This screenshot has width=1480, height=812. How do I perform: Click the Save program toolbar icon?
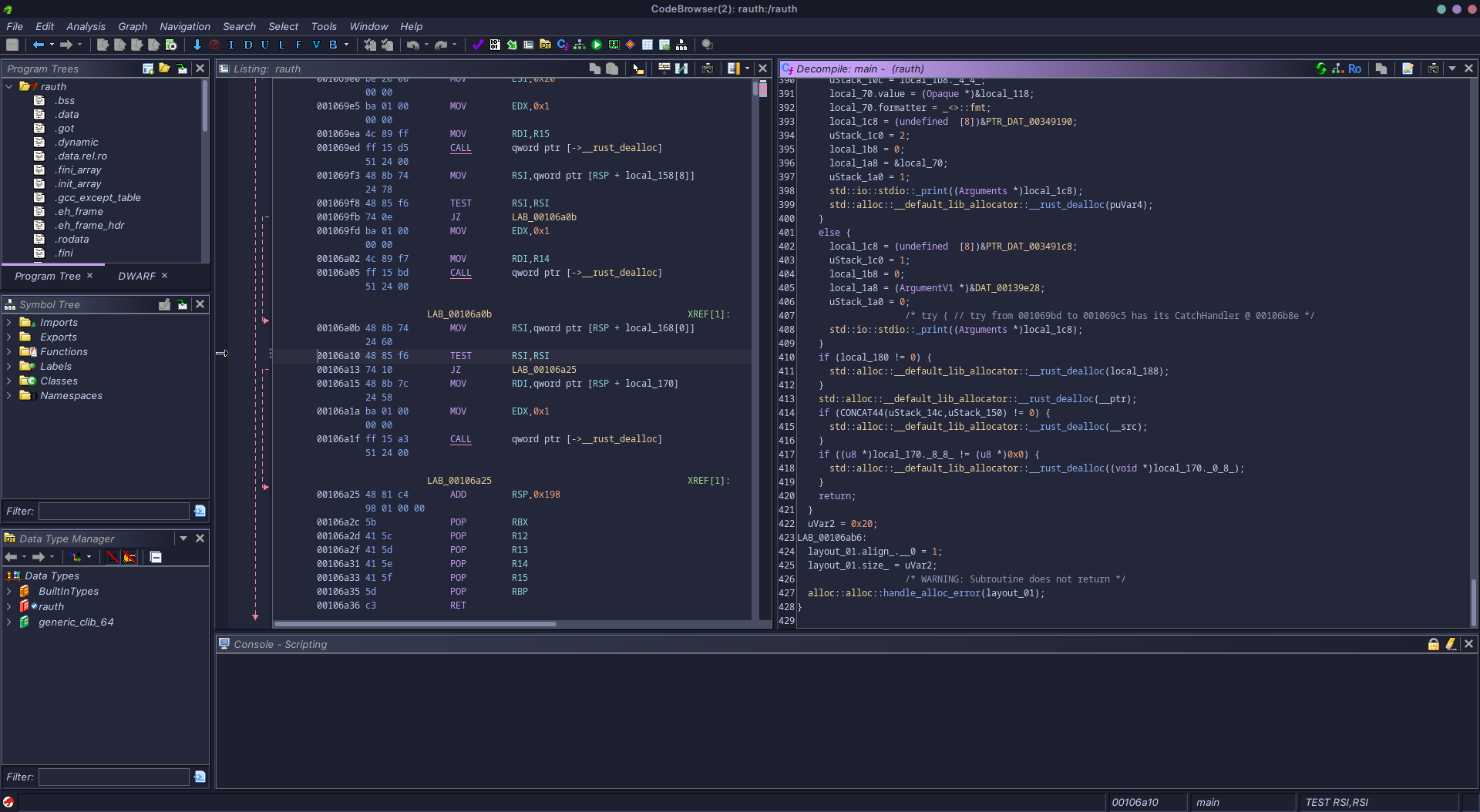(x=12, y=45)
